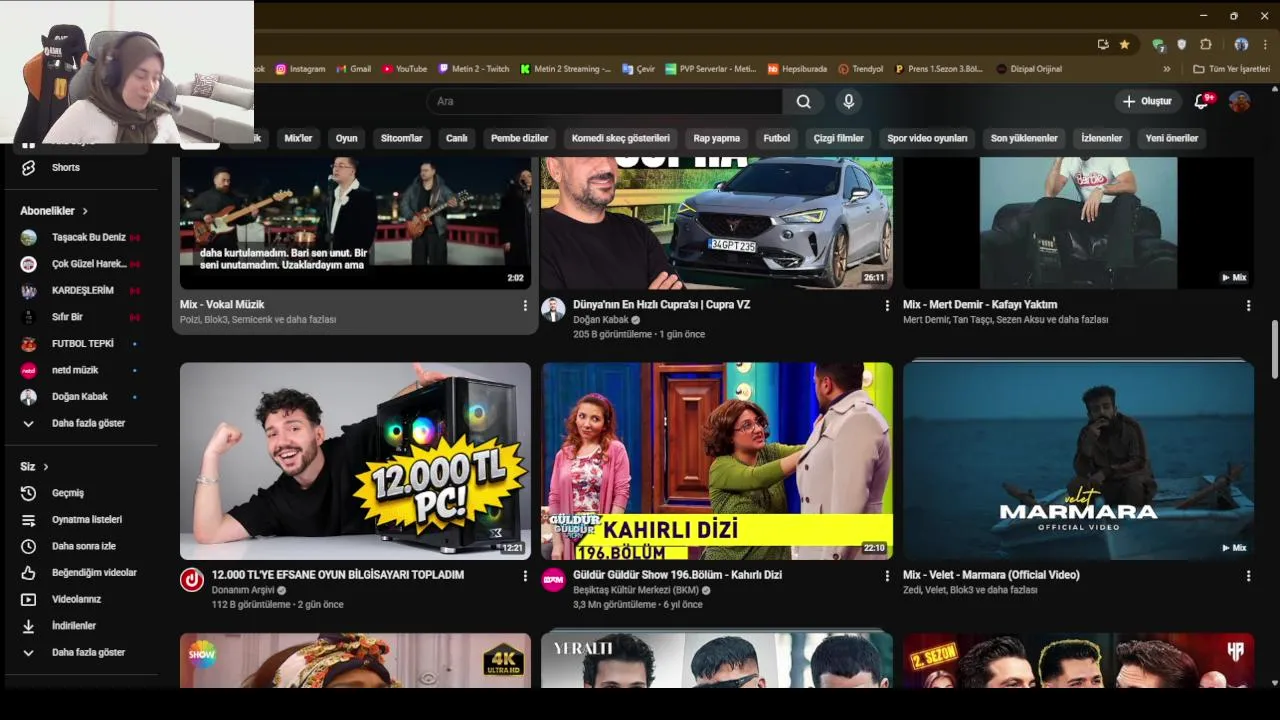Open more options for 12.000 TL'YE EFSANE video
Viewport: 1280px width, 720px height.
pos(525,576)
